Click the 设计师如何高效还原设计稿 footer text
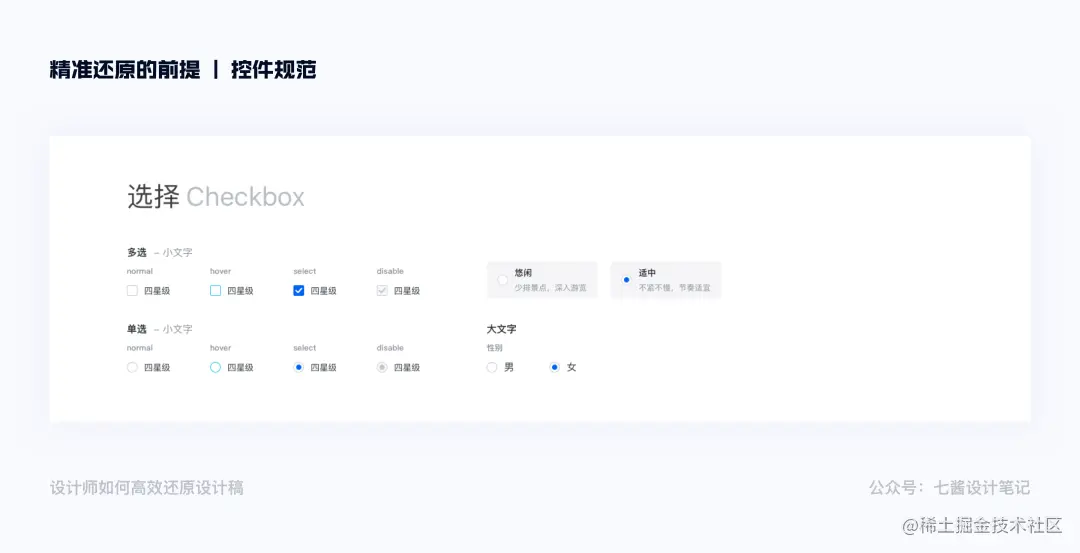Viewport: 1080px width, 553px height. (147, 488)
